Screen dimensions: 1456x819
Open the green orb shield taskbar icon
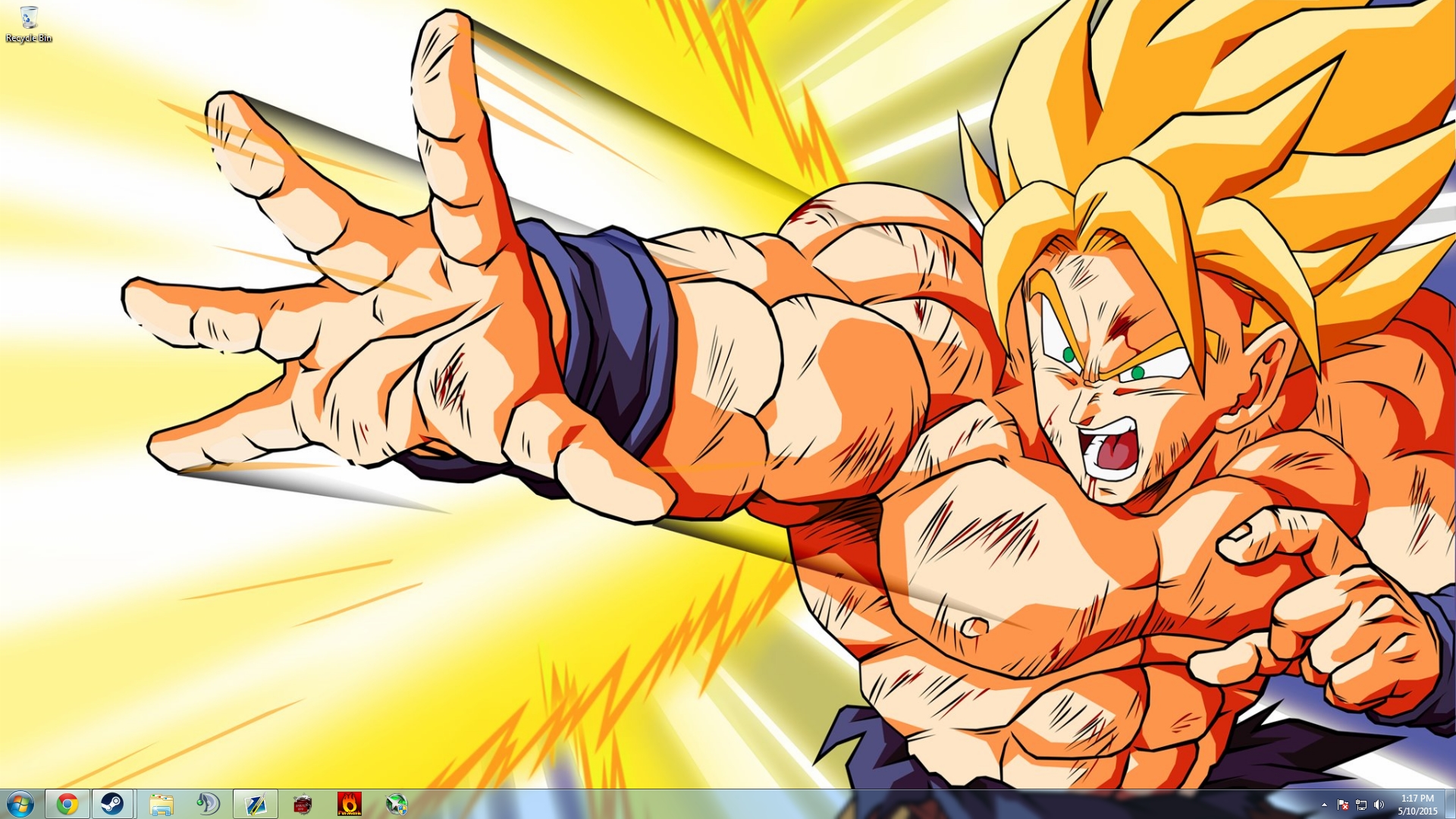[x=397, y=804]
